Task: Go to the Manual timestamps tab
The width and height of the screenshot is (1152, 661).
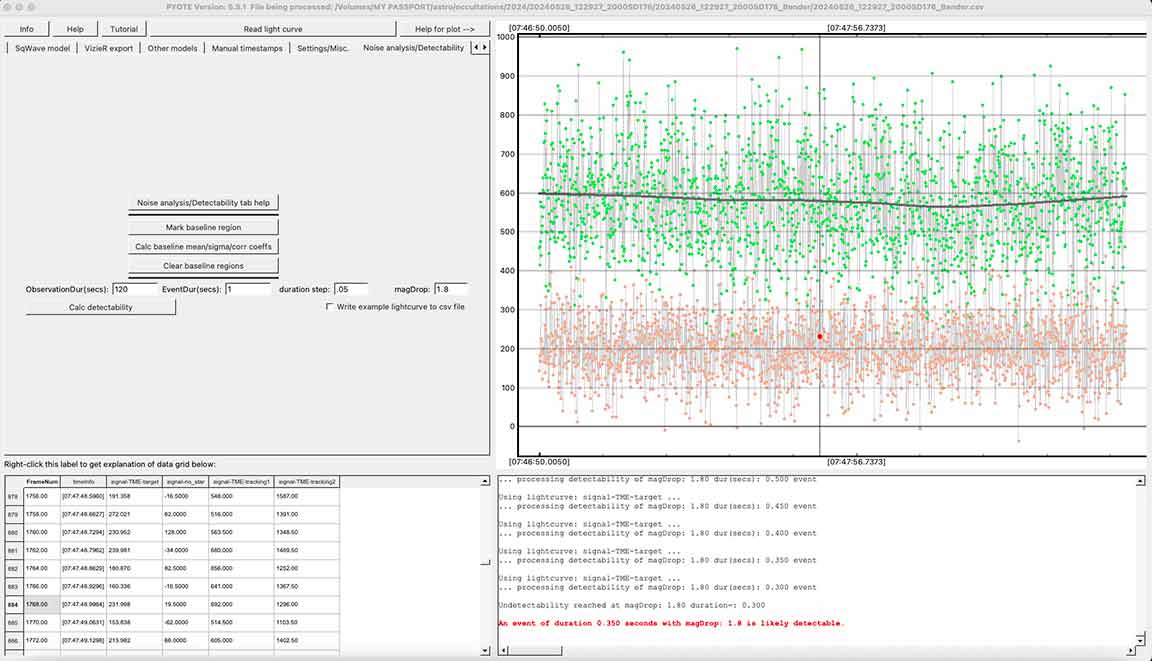Action: [247, 48]
